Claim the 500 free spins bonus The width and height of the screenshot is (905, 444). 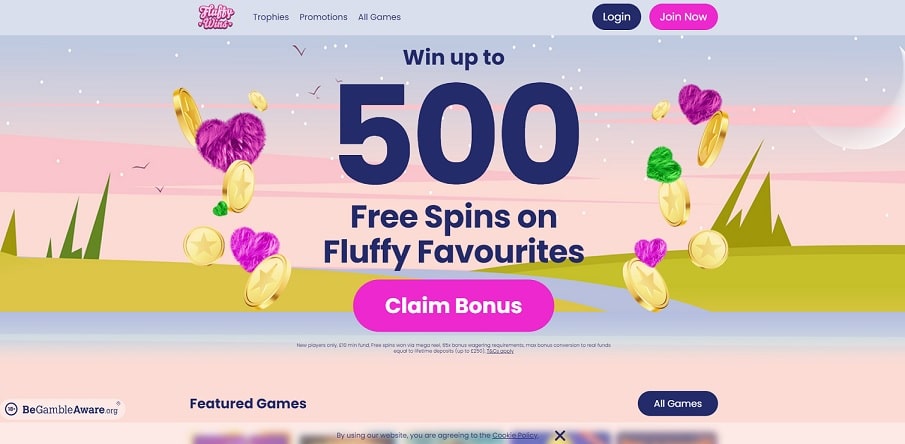point(454,305)
